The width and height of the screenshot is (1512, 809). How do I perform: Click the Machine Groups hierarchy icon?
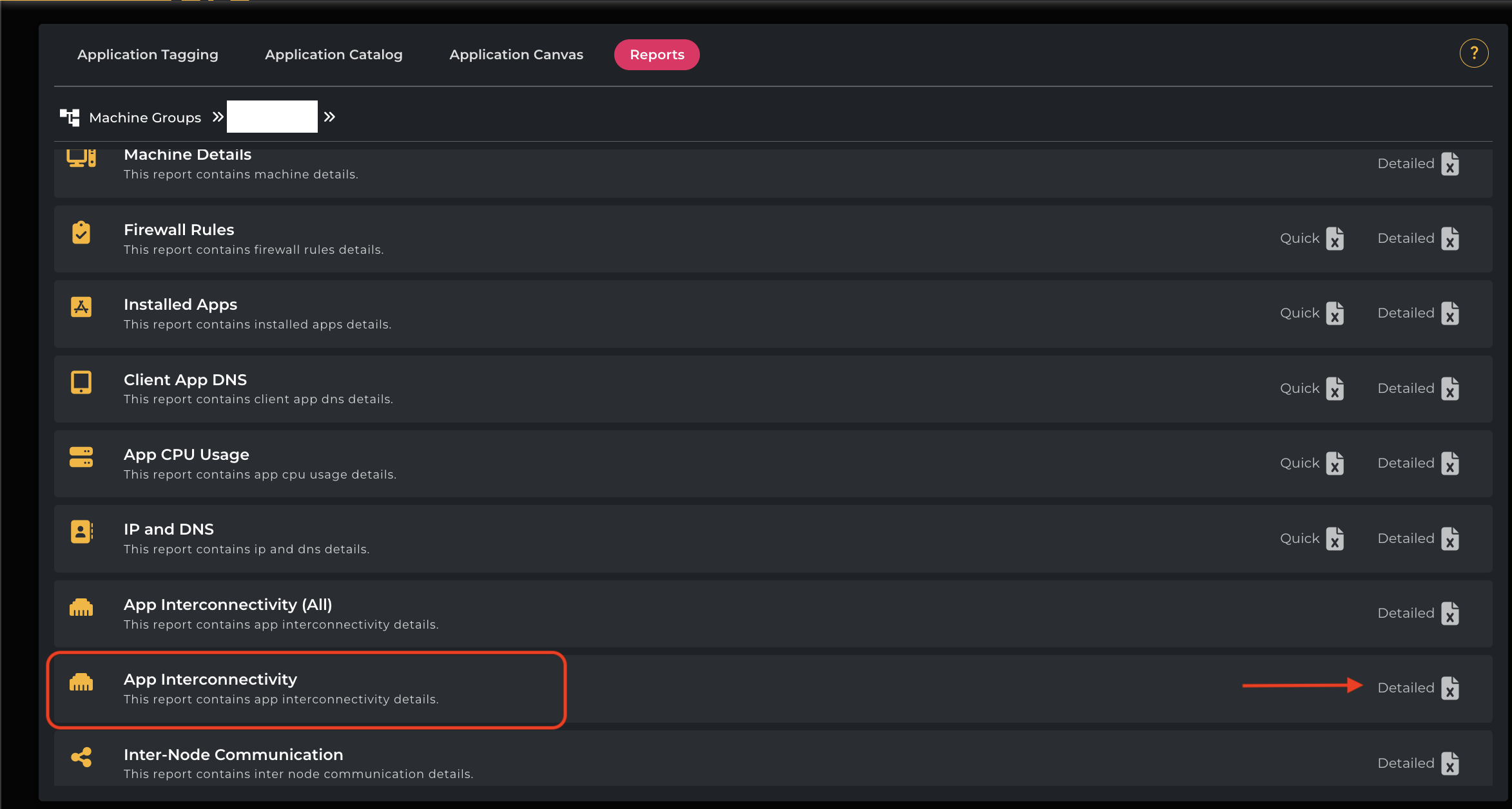click(x=70, y=117)
